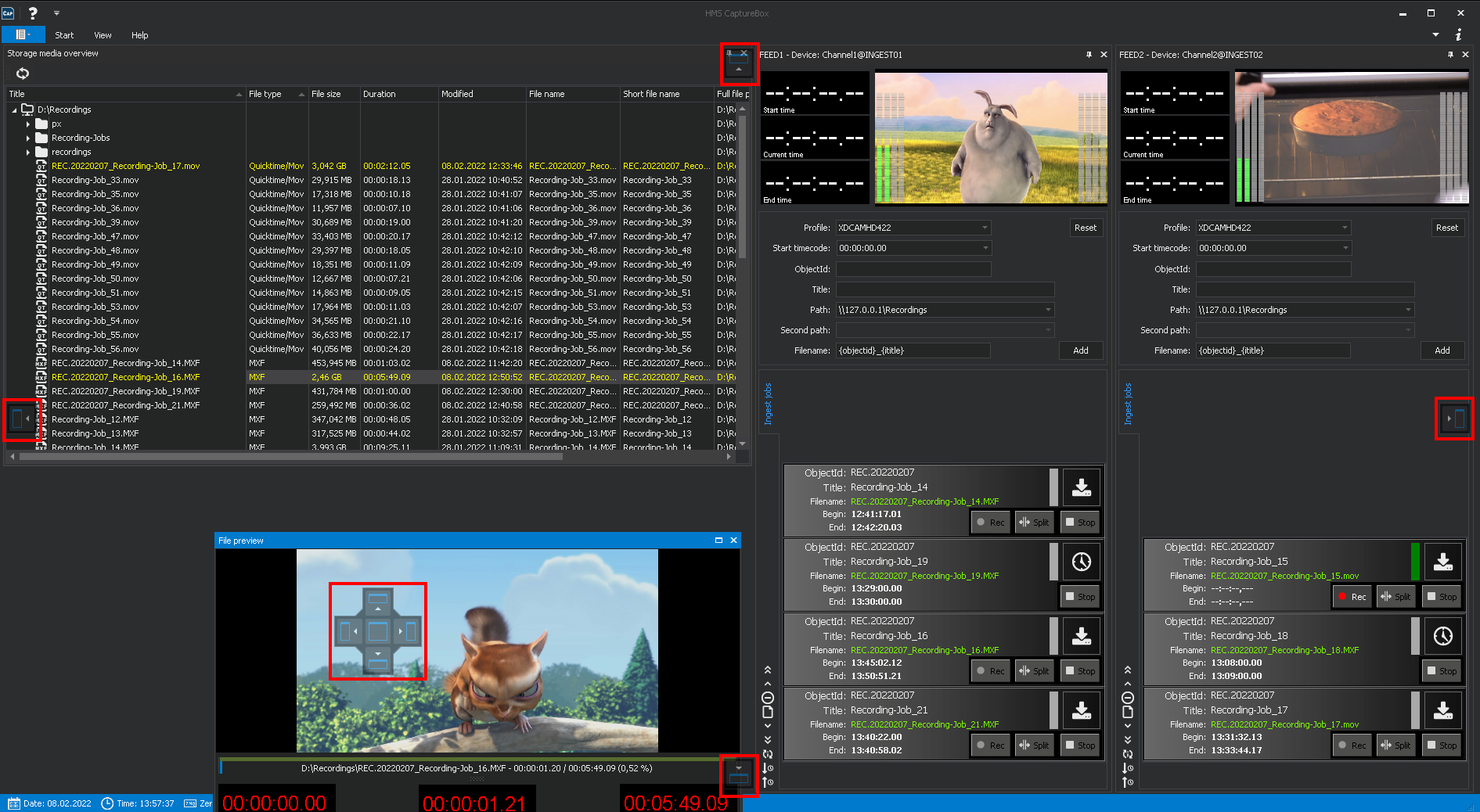Open FEED1 Profile dropdown XDCAMHD422
The width and height of the screenshot is (1480, 812).
pos(985,228)
